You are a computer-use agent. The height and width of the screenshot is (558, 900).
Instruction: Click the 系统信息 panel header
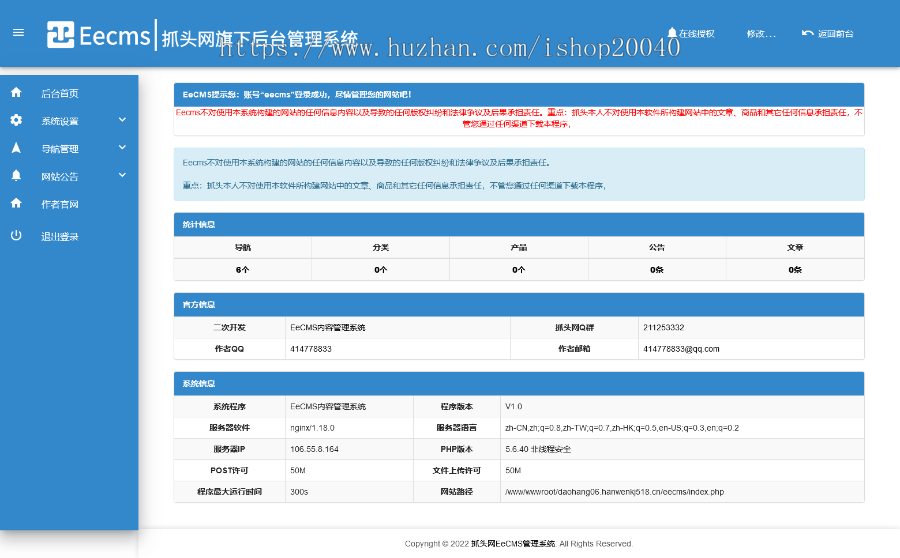click(x=519, y=383)
